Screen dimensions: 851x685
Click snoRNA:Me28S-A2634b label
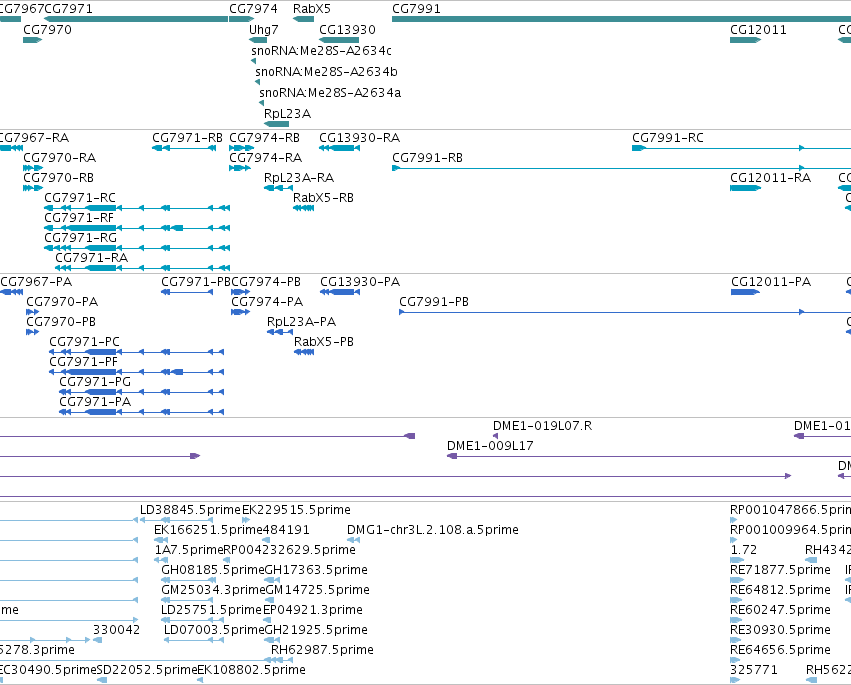pos(326,72)
